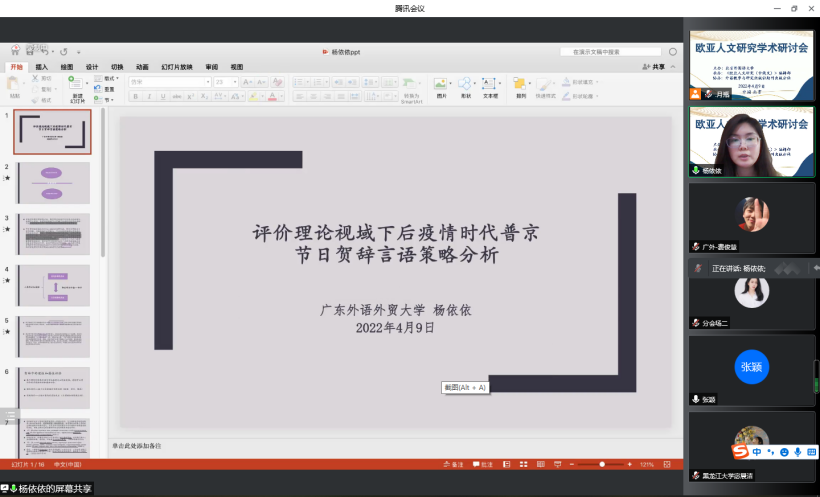Image resolution: width=820 pixels, height=497 pixels.
Task: Click the 粘贴 (Paste) icon
Action: point(16,85)
